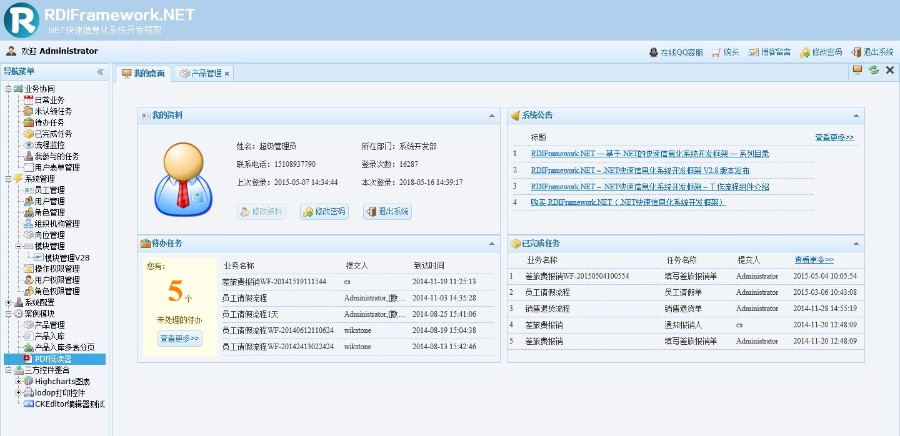Click 查看更多>> link in 系统公告 panel
Image resolution: width=900 pixels, height=436 pixels.
tap(834, 138)
